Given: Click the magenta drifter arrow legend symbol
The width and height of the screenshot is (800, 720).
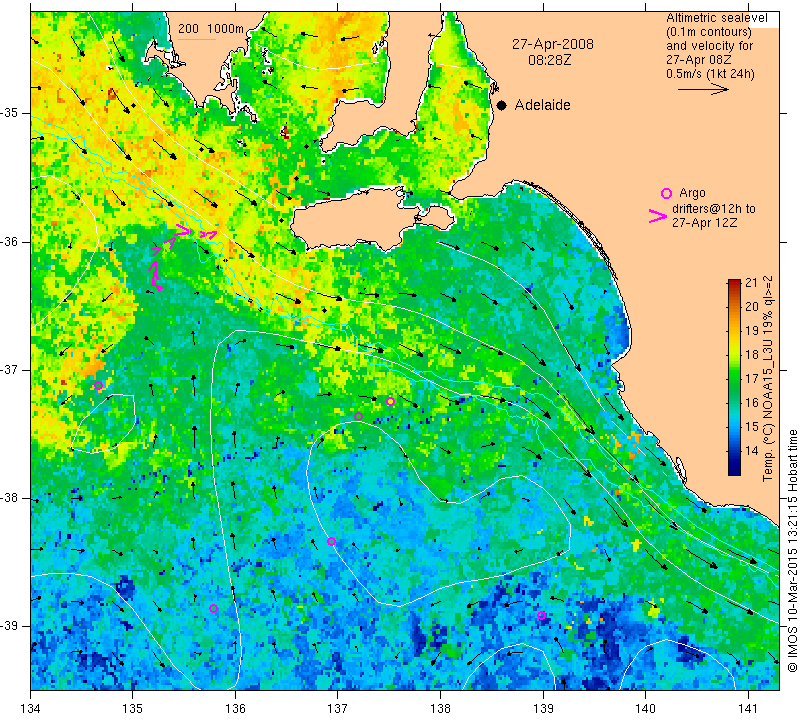Looking at the screenshot, I should tap(658, 216).
